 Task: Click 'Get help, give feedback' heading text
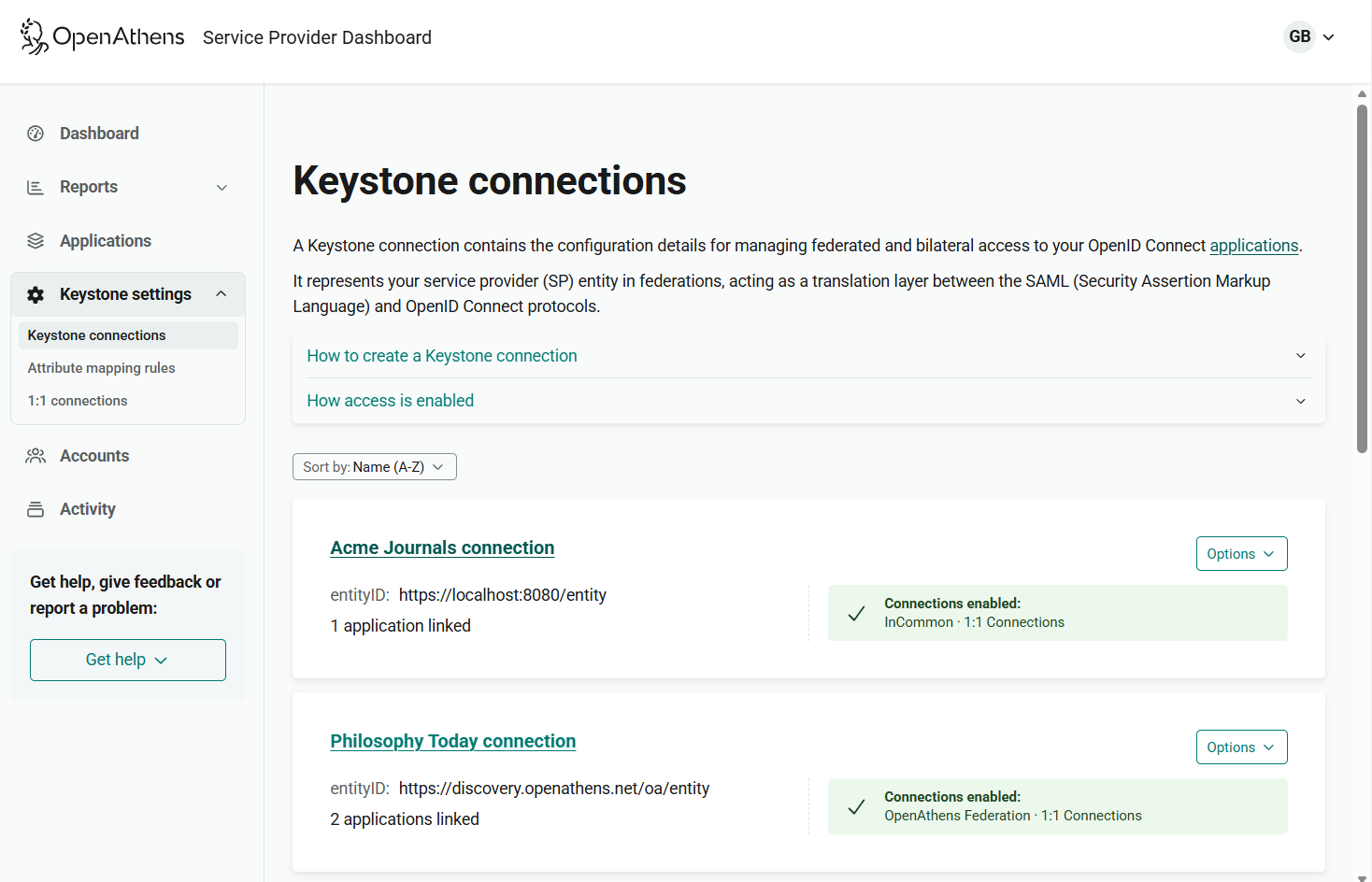[x=125, y=595]
